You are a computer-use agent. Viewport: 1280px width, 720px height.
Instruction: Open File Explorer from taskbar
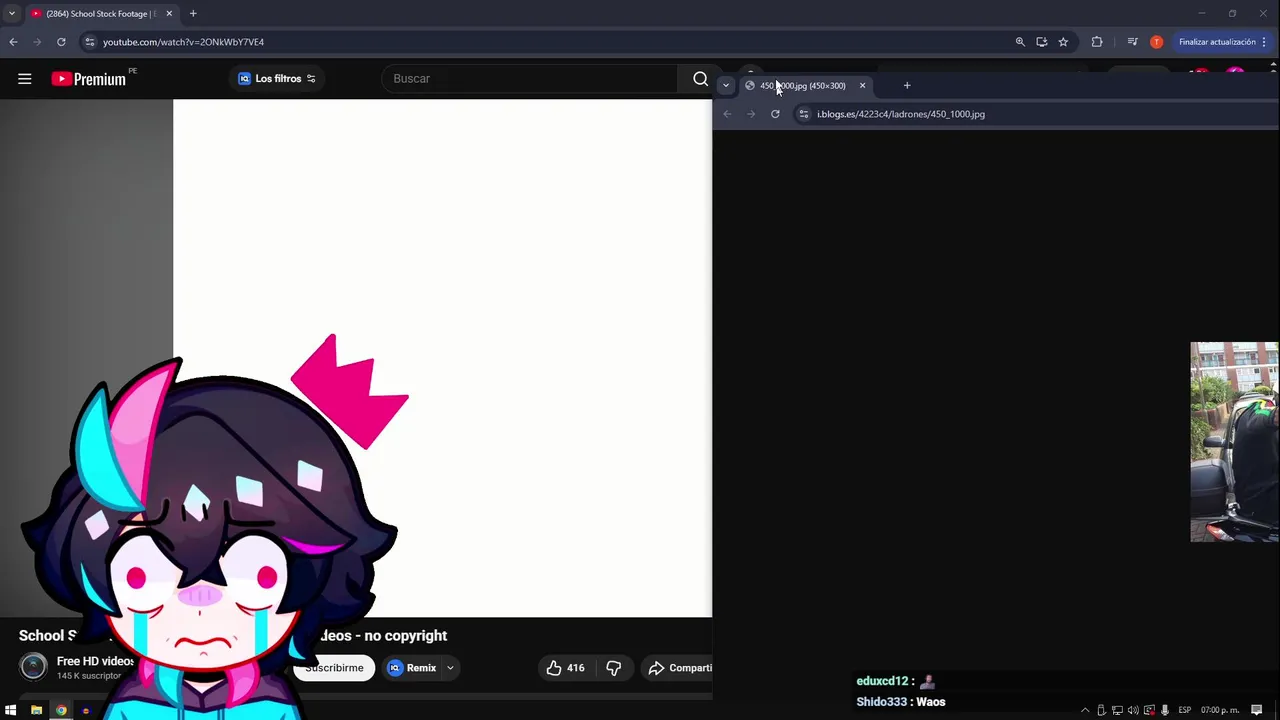tap(36, 710)
